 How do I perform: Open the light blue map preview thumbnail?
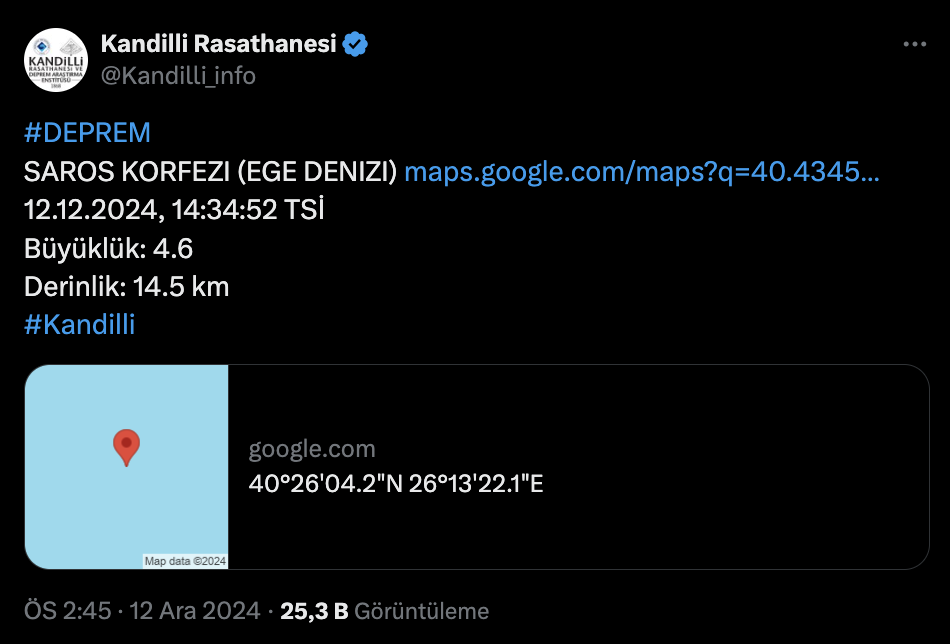pos(127,466)
